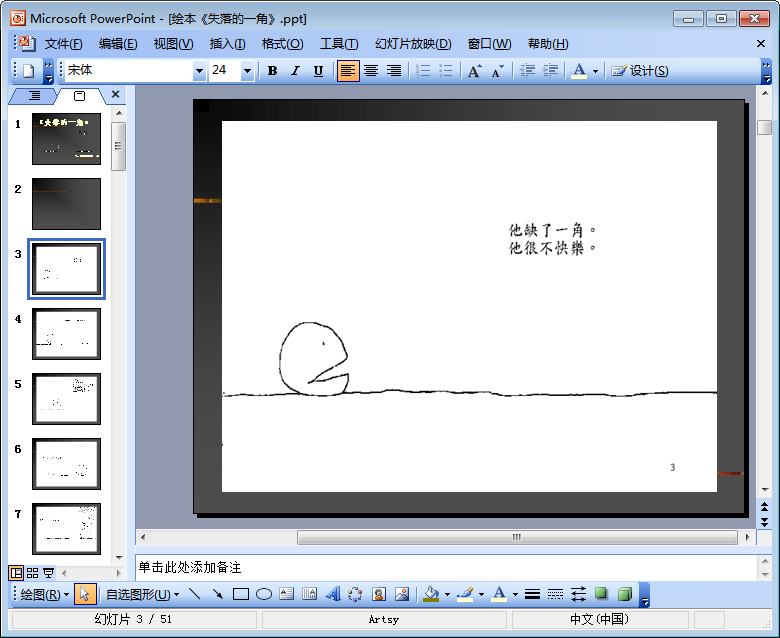780x638 pixels.
Task: Apply fill color with paint bucket
Action: click(431, 594)
